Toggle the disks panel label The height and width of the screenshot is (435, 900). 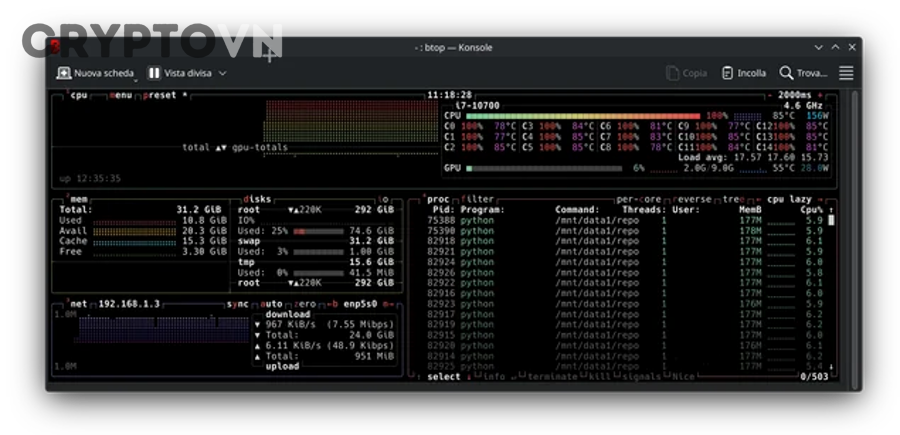click(257, 199)
